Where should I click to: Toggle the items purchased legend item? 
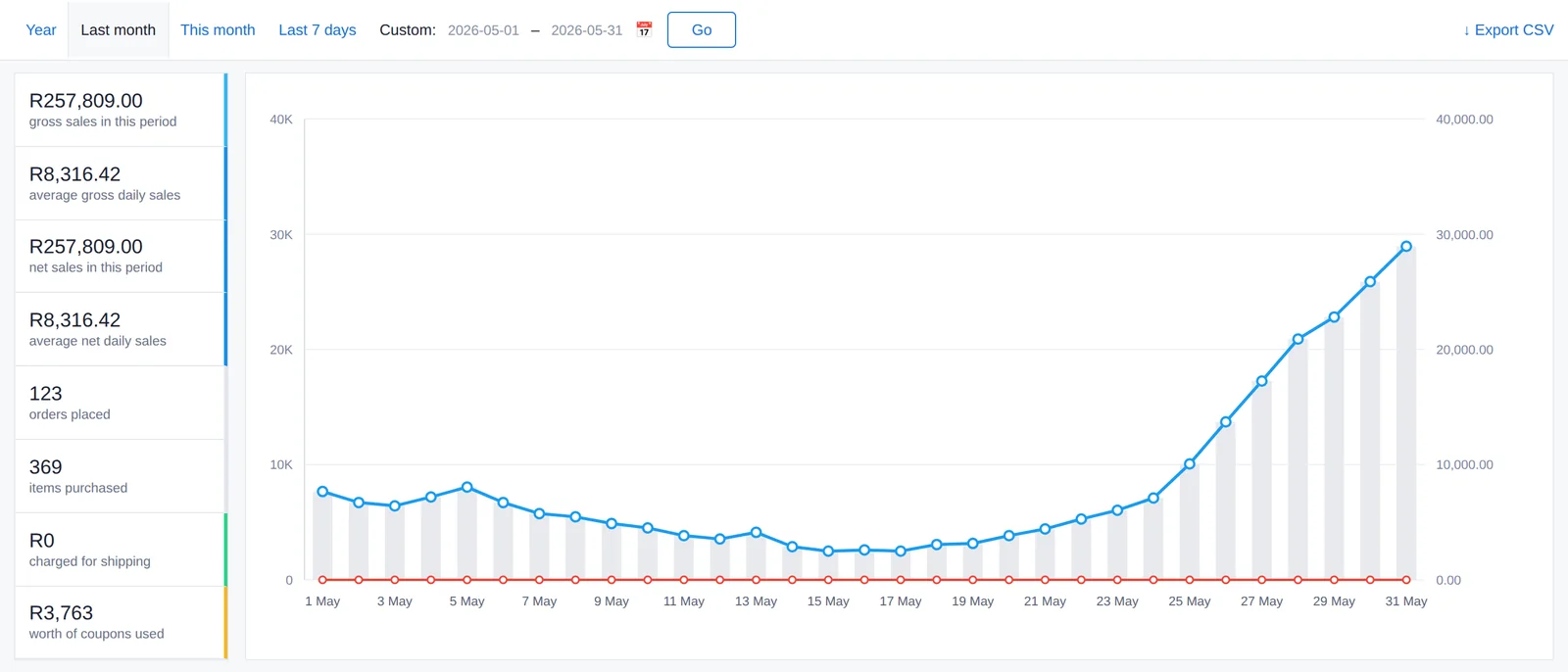[121, 476]
